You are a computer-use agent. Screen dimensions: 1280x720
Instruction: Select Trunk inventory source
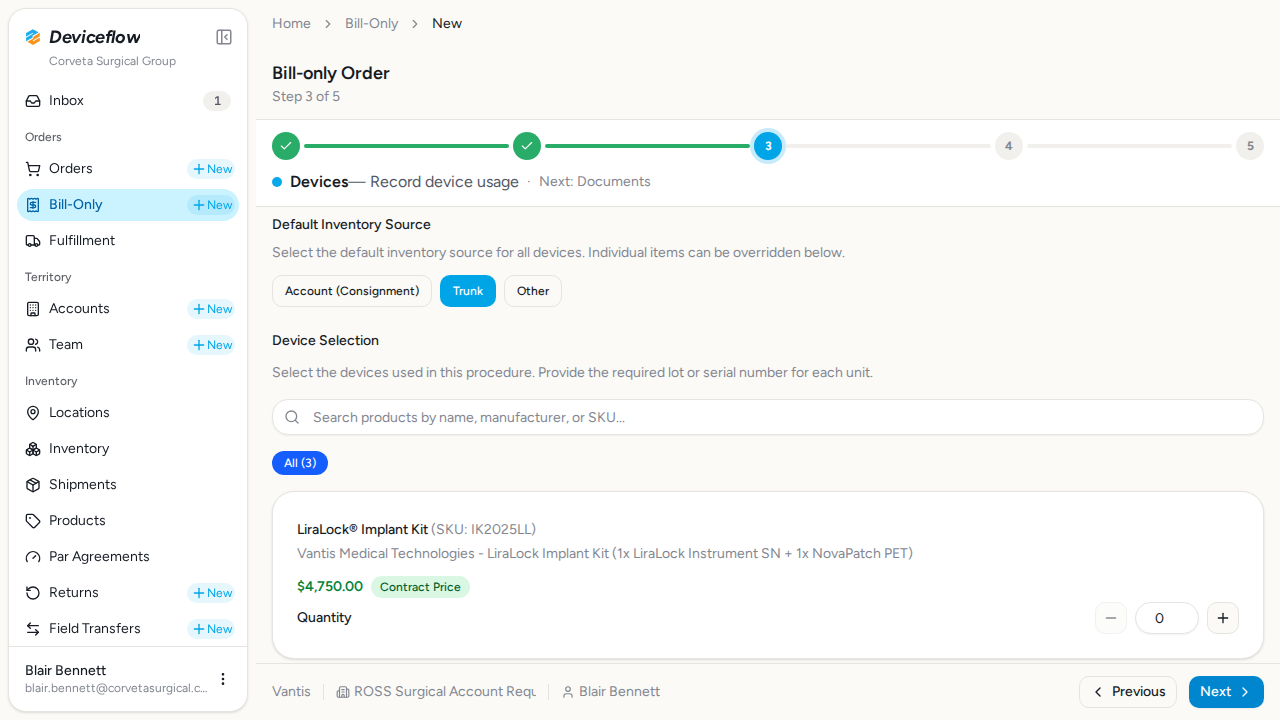[x=468, y=291]
